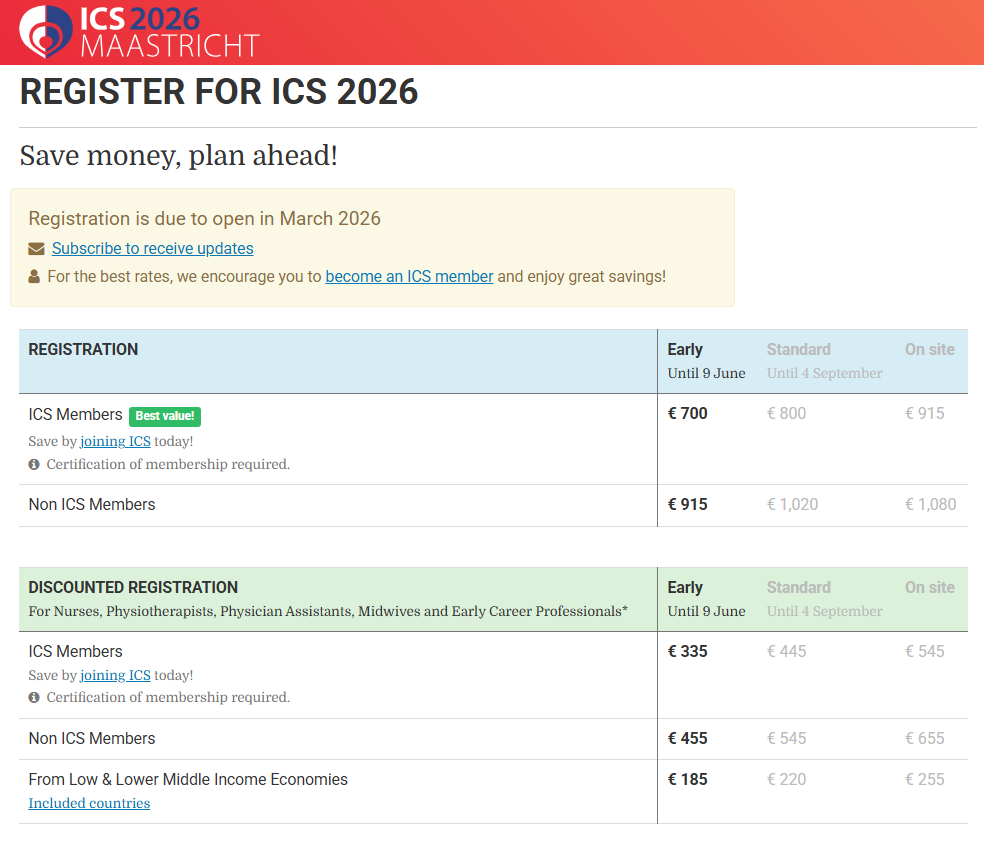This screenshot has width=984, height=841.
Task: Click the € 700 early ICS Members price
Action: pos(687,414)
